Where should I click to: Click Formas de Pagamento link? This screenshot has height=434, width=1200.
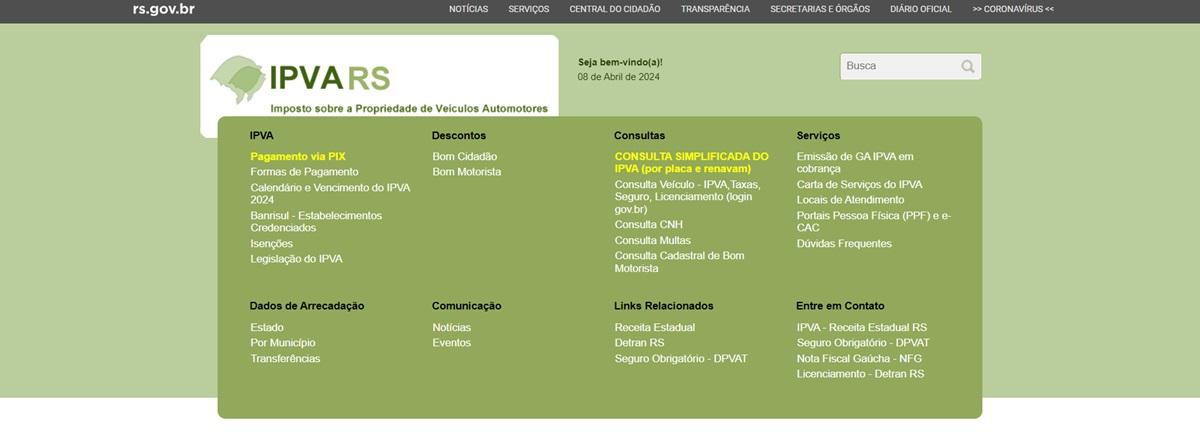pos(304,172)
